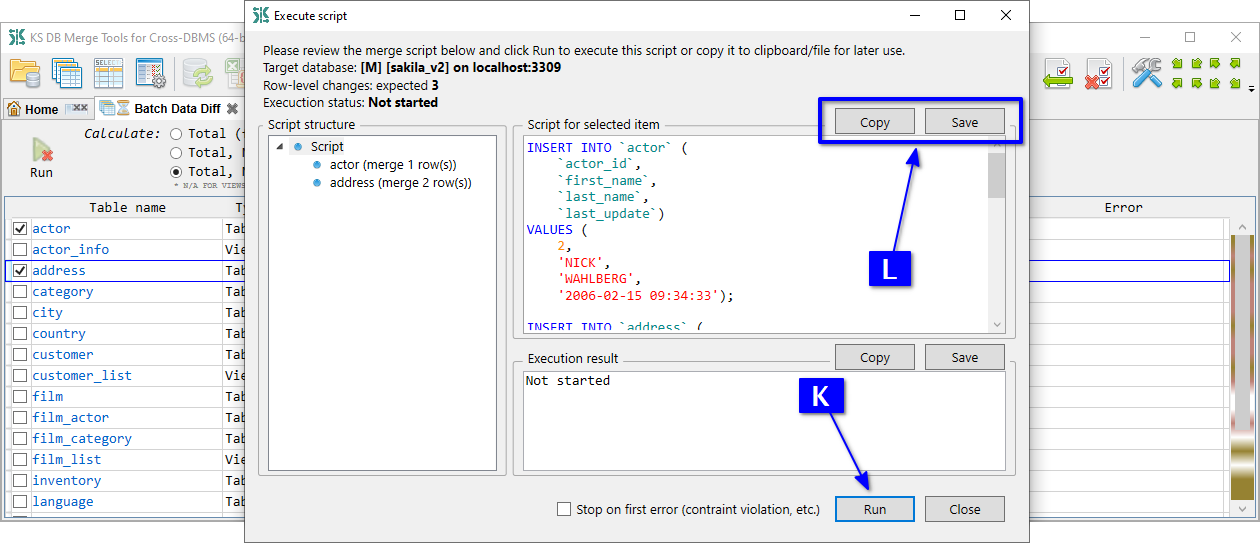Select the address merge tree item
The image size is (1260, 543).
(400, 183)
